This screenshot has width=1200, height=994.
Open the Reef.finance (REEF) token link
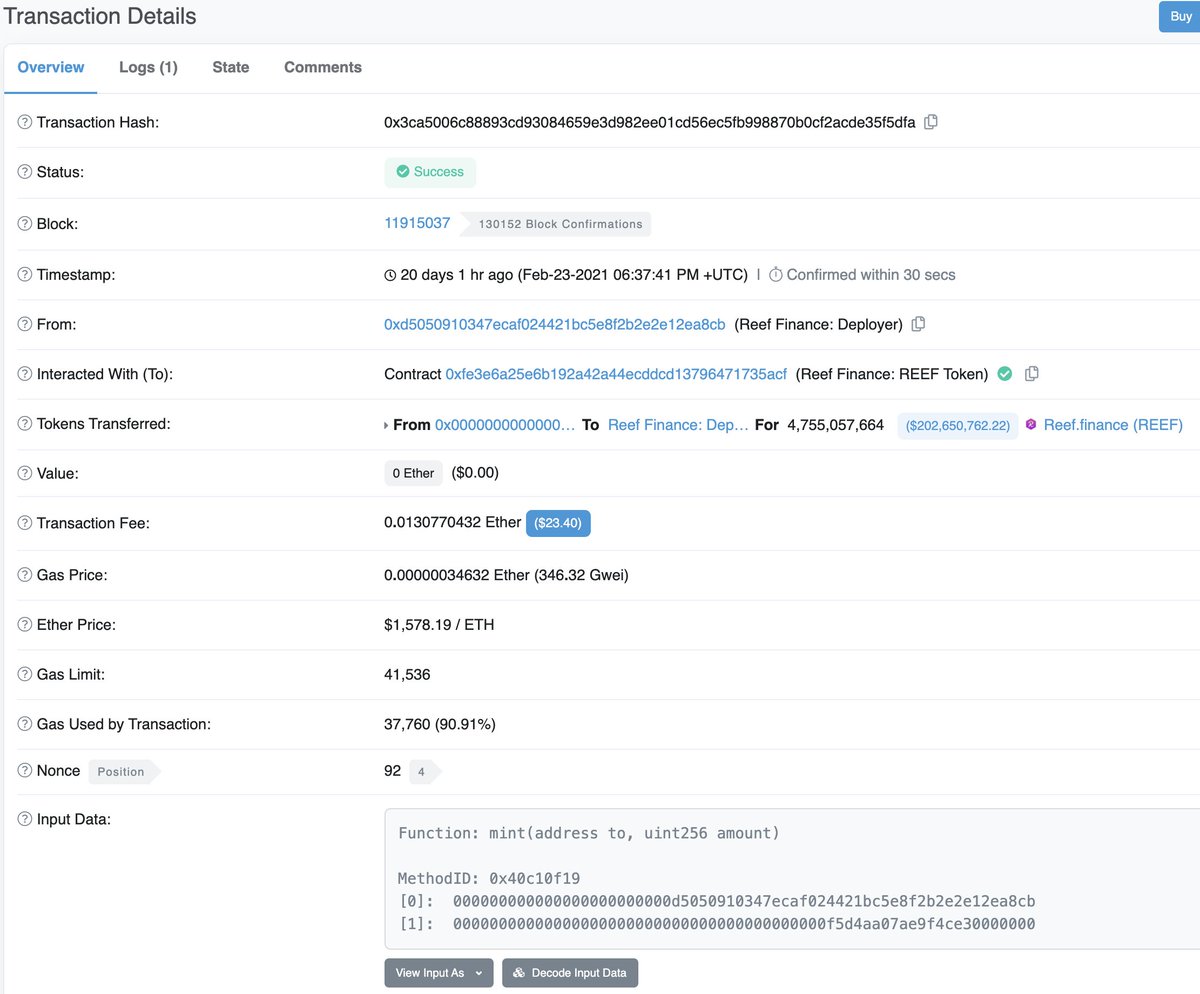pos(1113,425)
